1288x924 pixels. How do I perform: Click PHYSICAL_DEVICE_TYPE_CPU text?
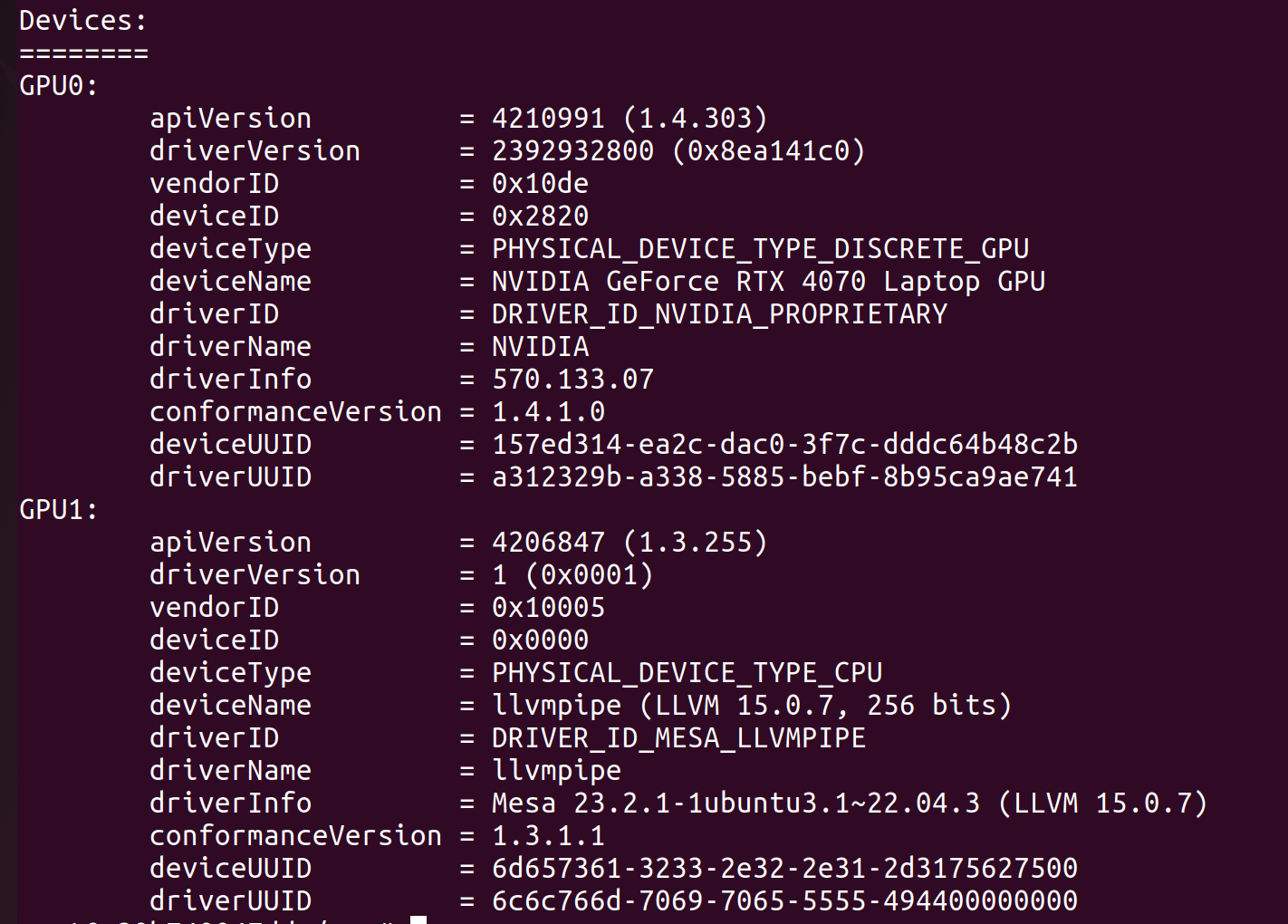tap(687, 672)
